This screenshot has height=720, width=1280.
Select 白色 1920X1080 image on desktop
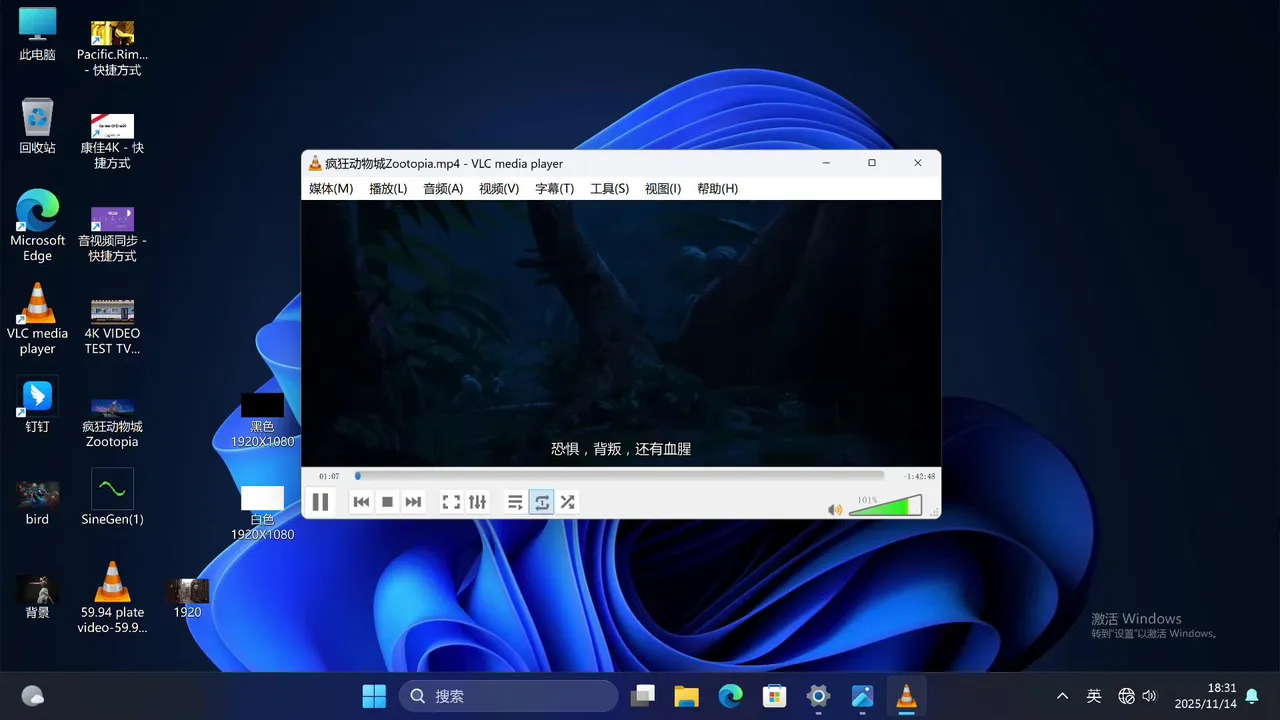coord(262,513)
